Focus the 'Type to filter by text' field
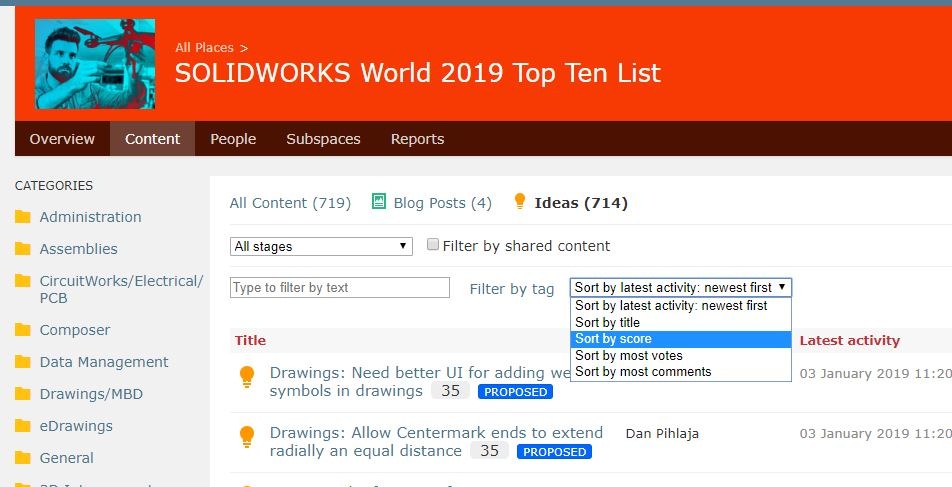Viewport: 952px width, 487px height. pyautogui.click(x=340, y=287)
